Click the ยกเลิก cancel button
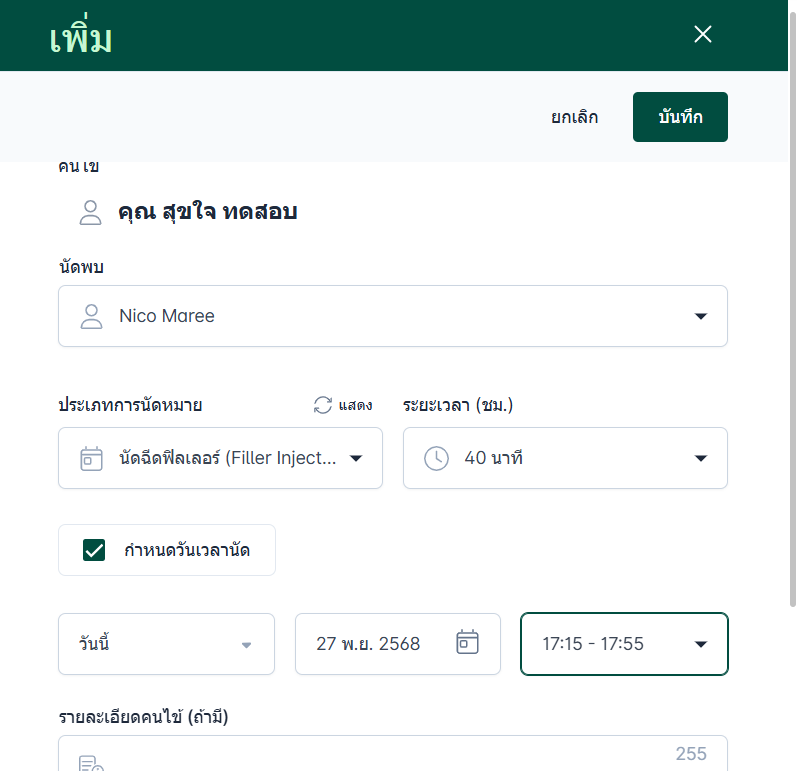This screenshot has height=771, width=797. point(575,117)
